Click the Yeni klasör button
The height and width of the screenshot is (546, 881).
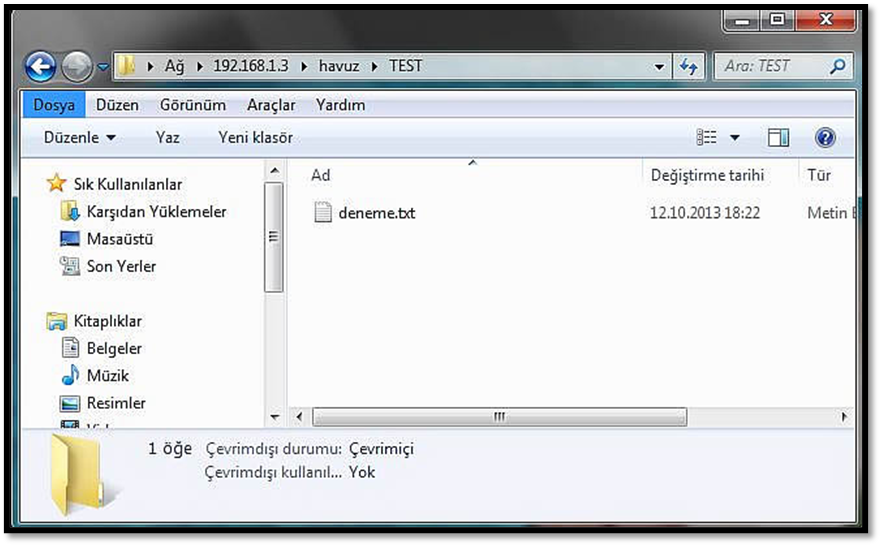pos(255,137)
